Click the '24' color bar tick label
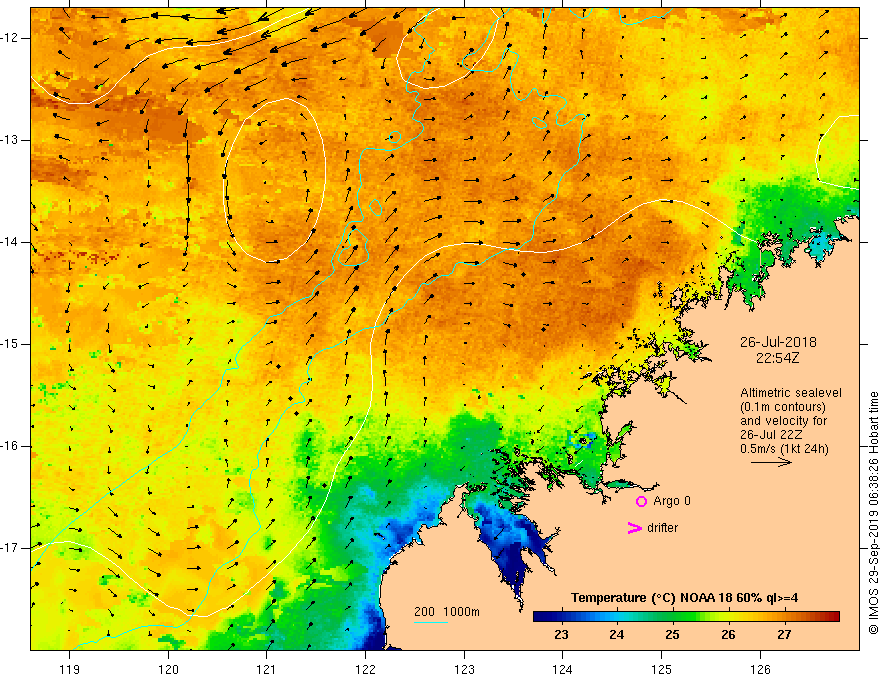The image size is (880, 680). click(617, 635)
